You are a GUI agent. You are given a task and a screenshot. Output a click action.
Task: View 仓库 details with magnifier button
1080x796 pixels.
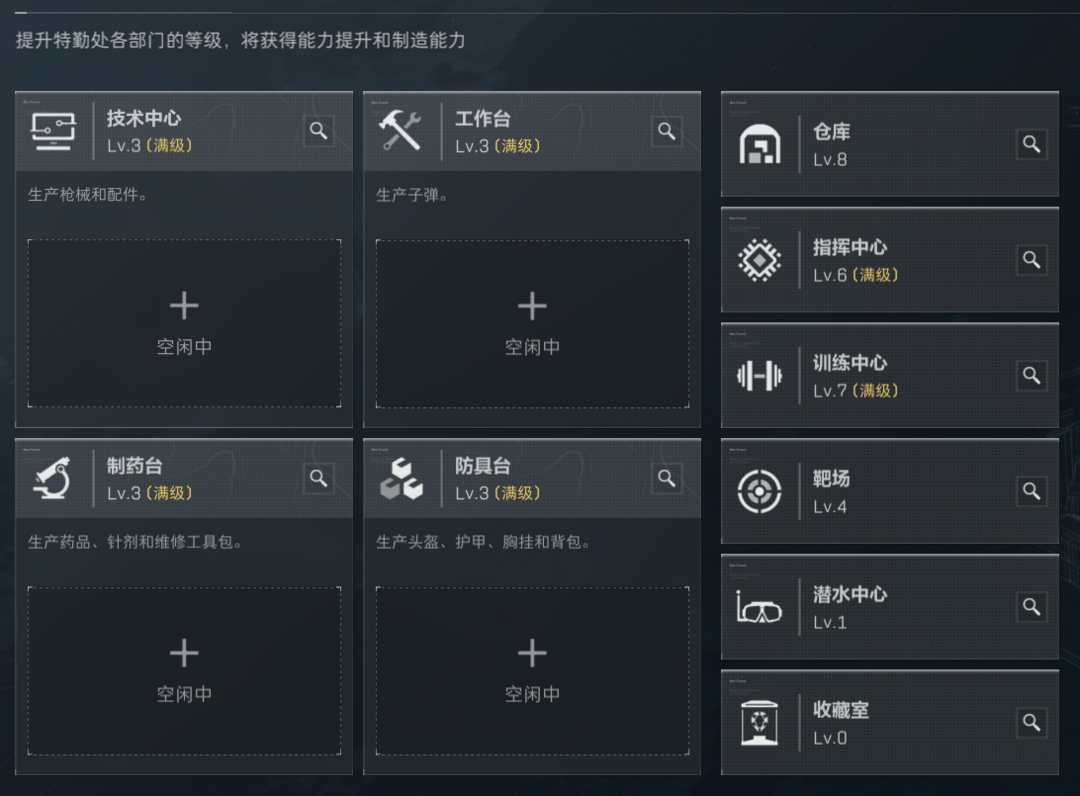[x=1031, y=144]
